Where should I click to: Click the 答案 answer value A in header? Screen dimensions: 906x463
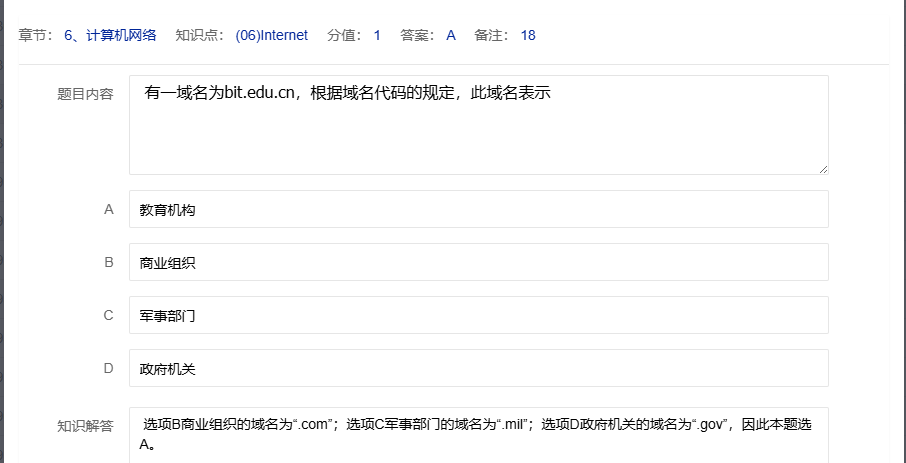[x=451, y=35]
